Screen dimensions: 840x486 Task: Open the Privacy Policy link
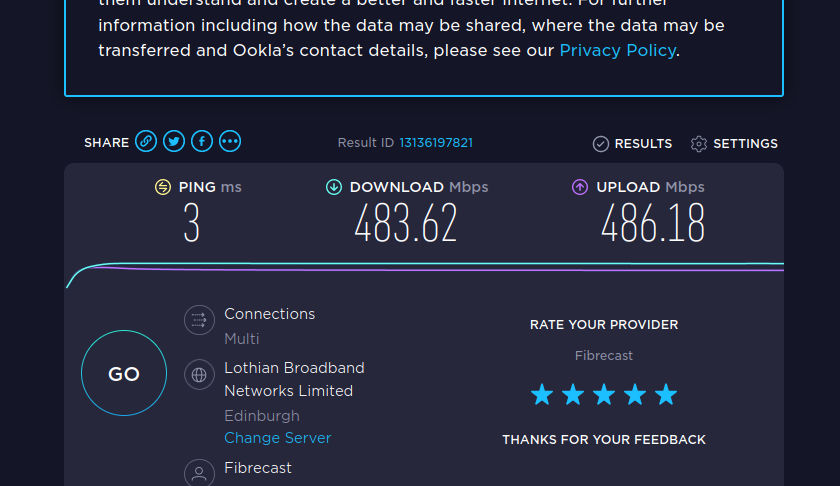click(x=617, y=50)
